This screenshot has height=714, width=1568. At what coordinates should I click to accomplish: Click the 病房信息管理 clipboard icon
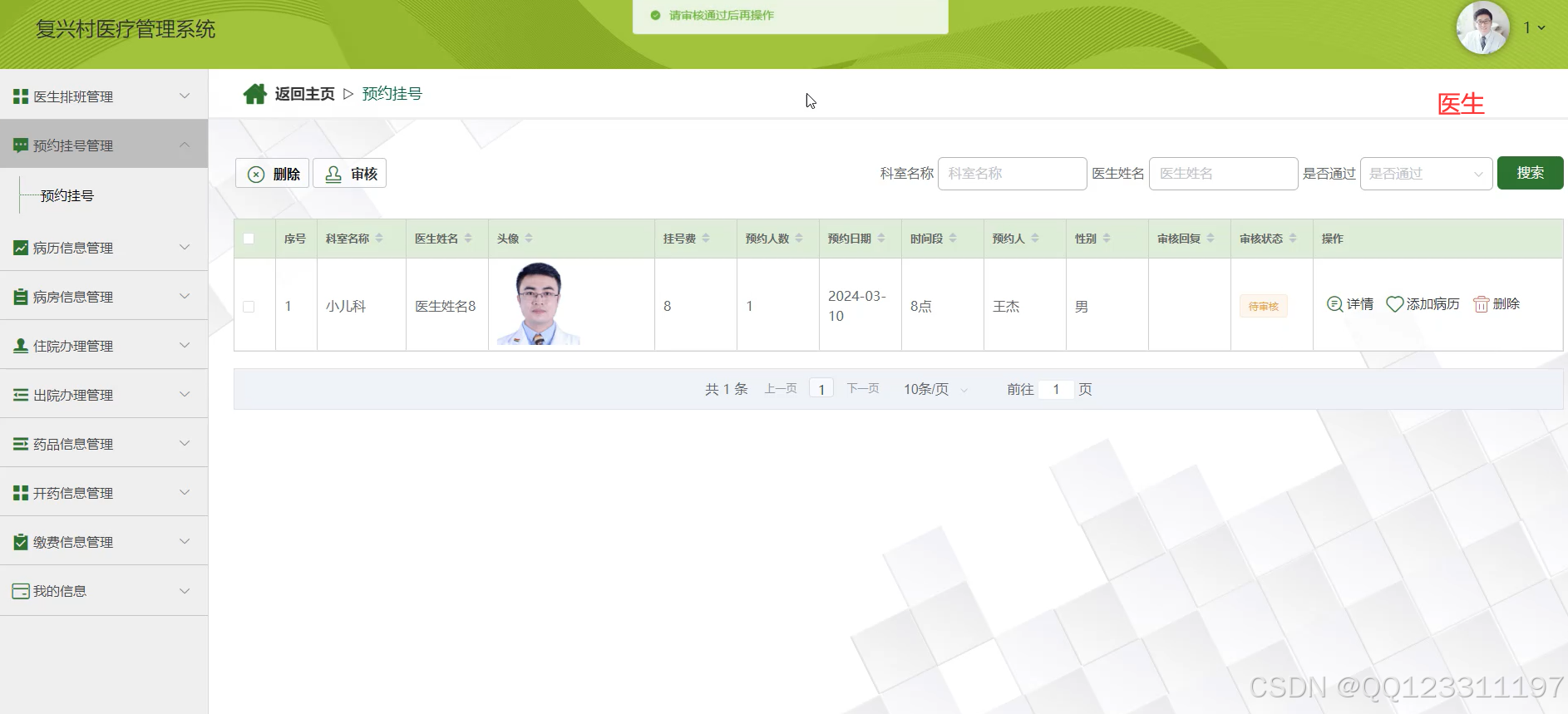coord(21,297)
